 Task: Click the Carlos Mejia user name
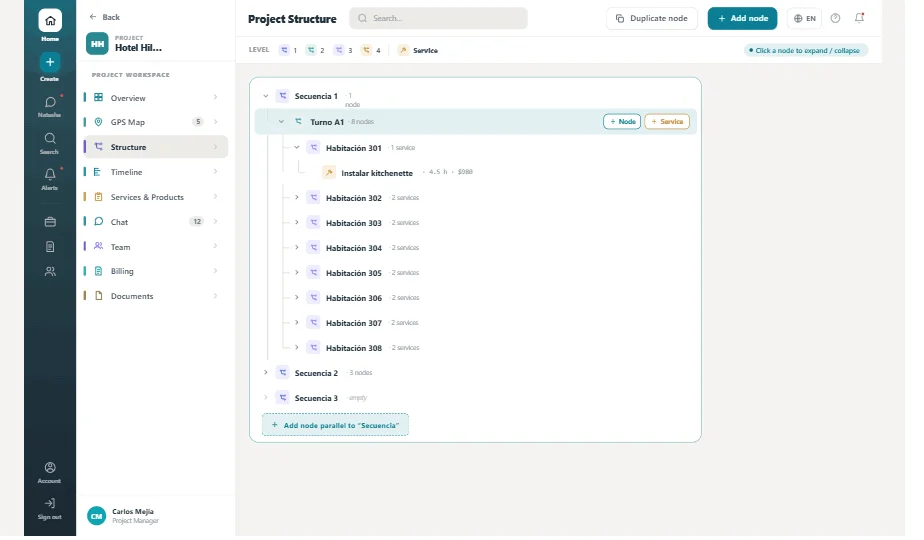point(133,512)
